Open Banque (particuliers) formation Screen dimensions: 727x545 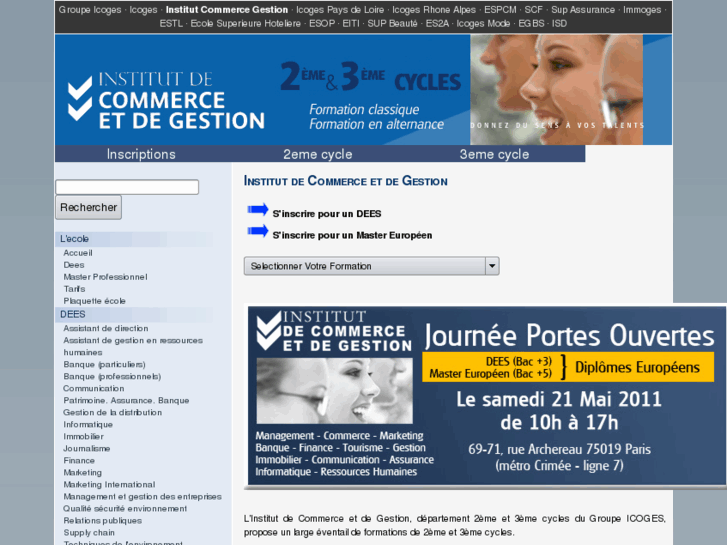click(104, 365)
